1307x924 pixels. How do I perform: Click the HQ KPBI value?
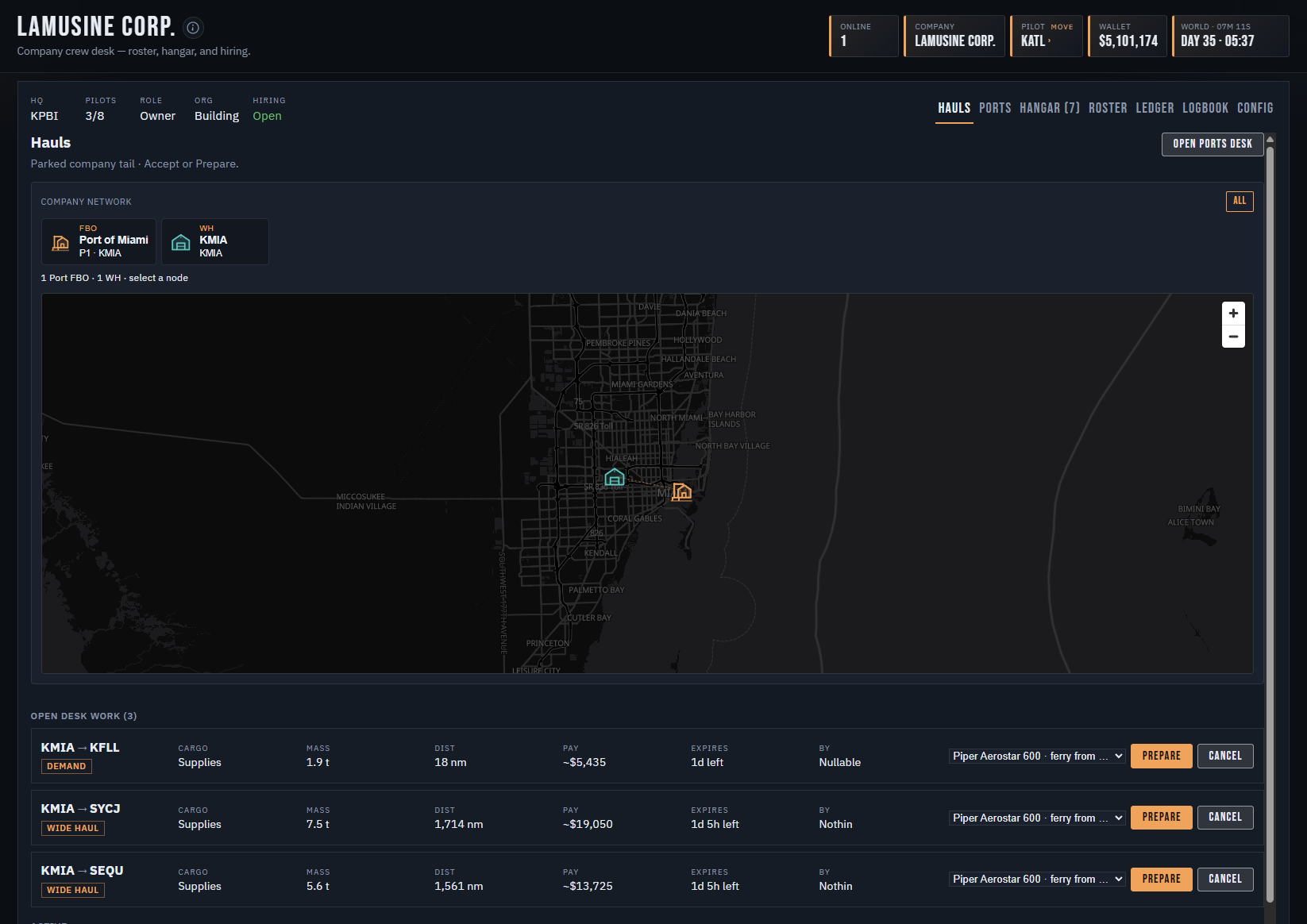tap(44, 116)
